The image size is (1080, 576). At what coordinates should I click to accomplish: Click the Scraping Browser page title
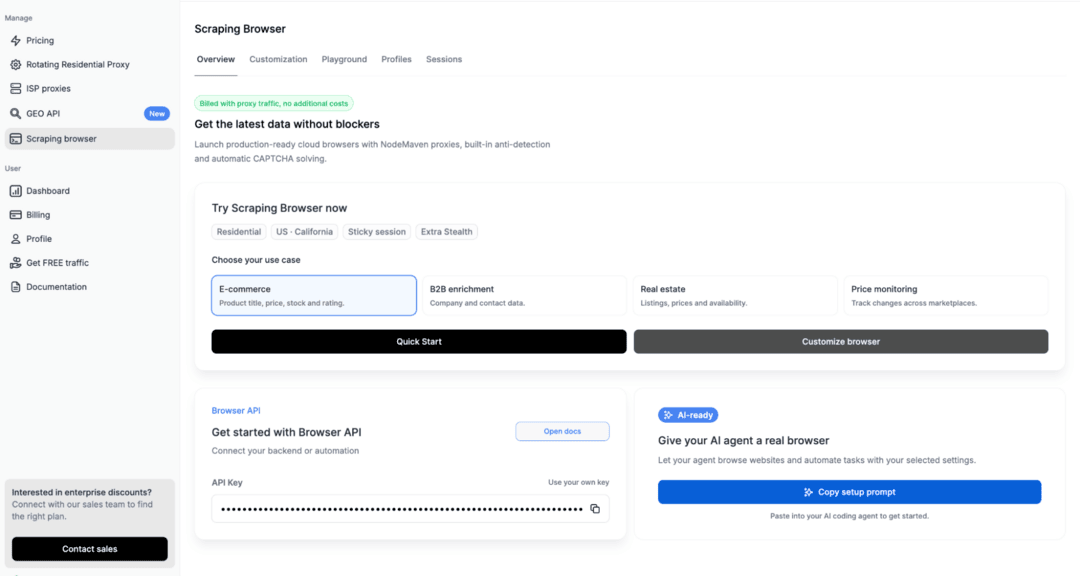coord(240,29)
